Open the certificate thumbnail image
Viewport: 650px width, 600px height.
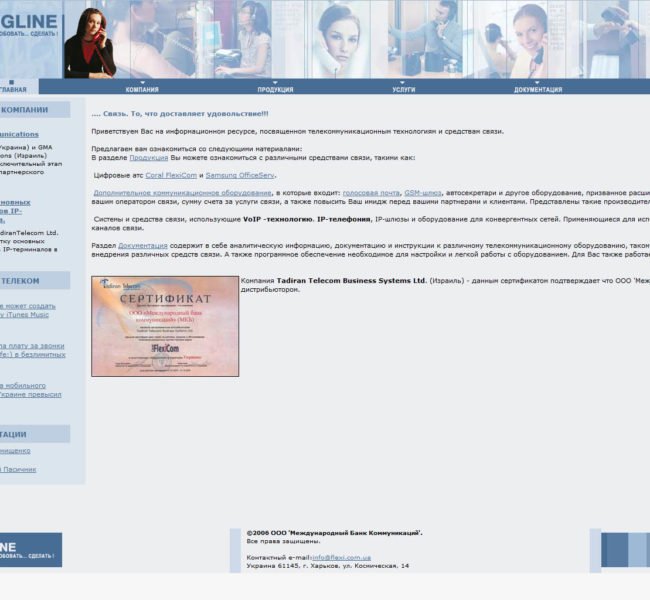165,326
